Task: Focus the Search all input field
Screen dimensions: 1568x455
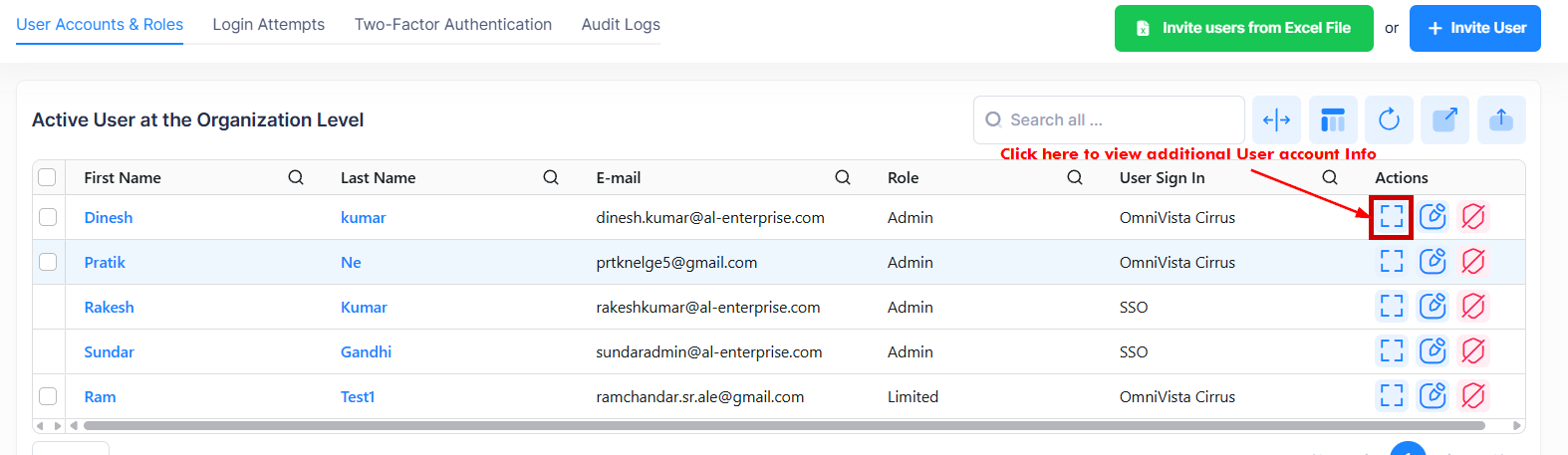Action: coord(1109,119)
